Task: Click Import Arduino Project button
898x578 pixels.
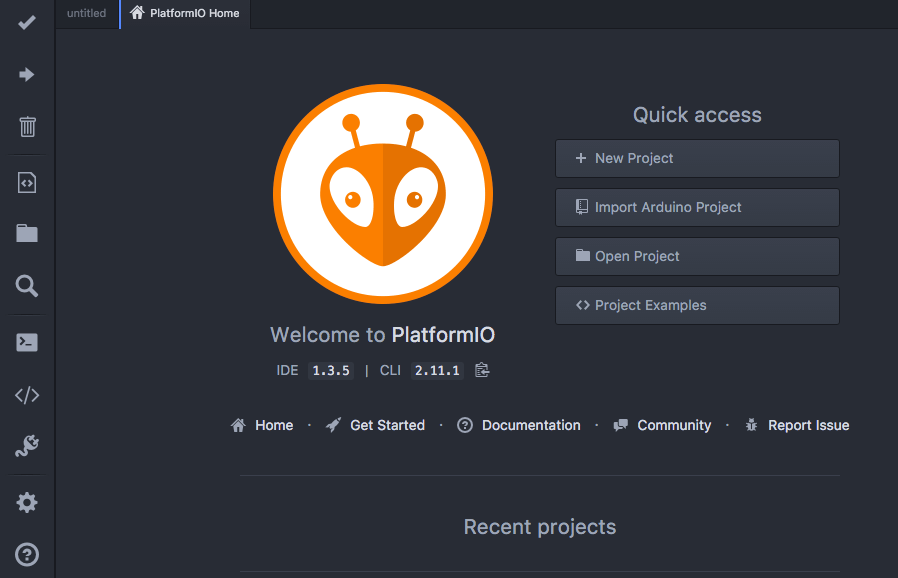Action: [697, 207]
